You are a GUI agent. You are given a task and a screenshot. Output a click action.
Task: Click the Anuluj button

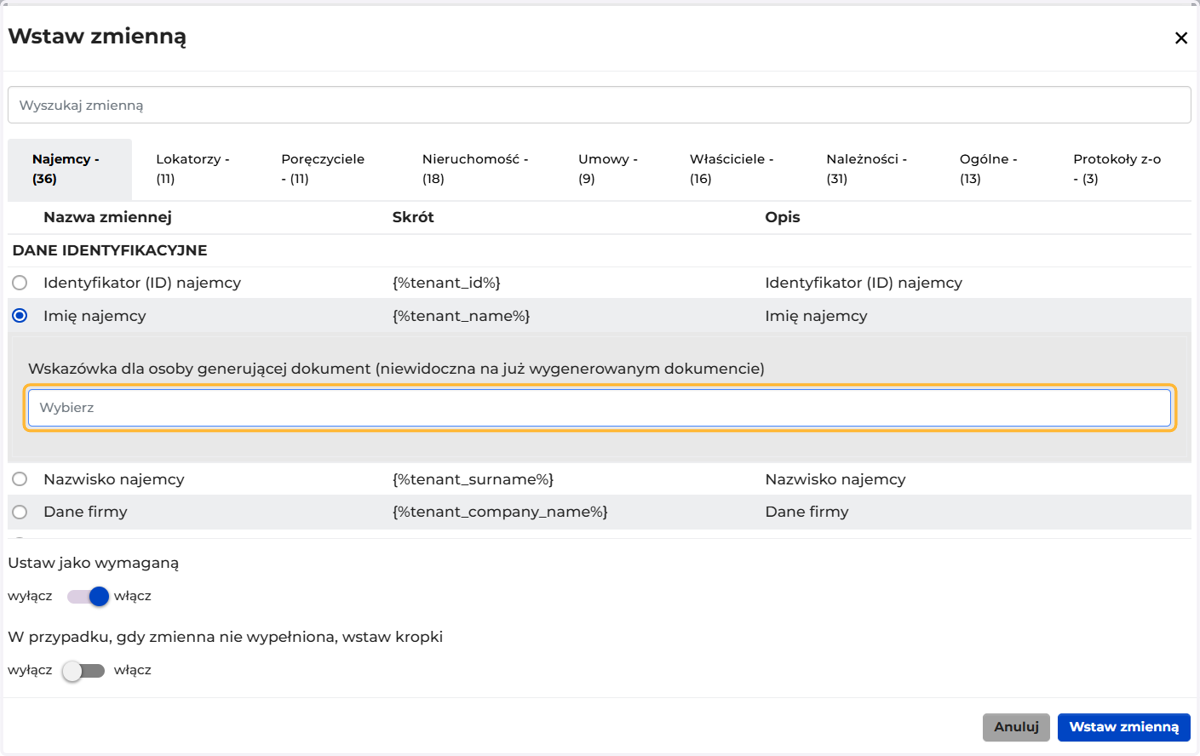pos(1016,727)
